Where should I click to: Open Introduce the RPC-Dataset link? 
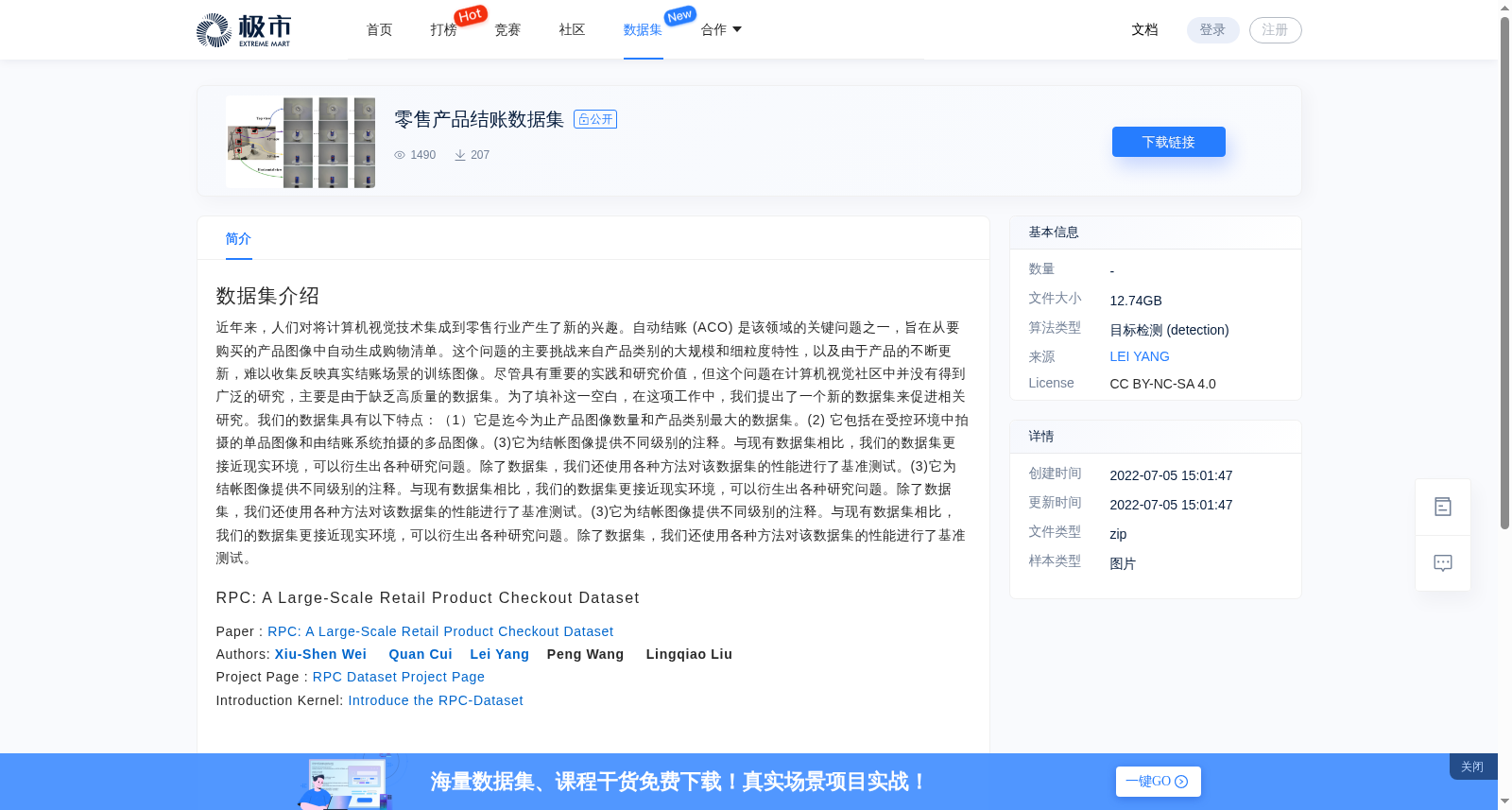436,700
